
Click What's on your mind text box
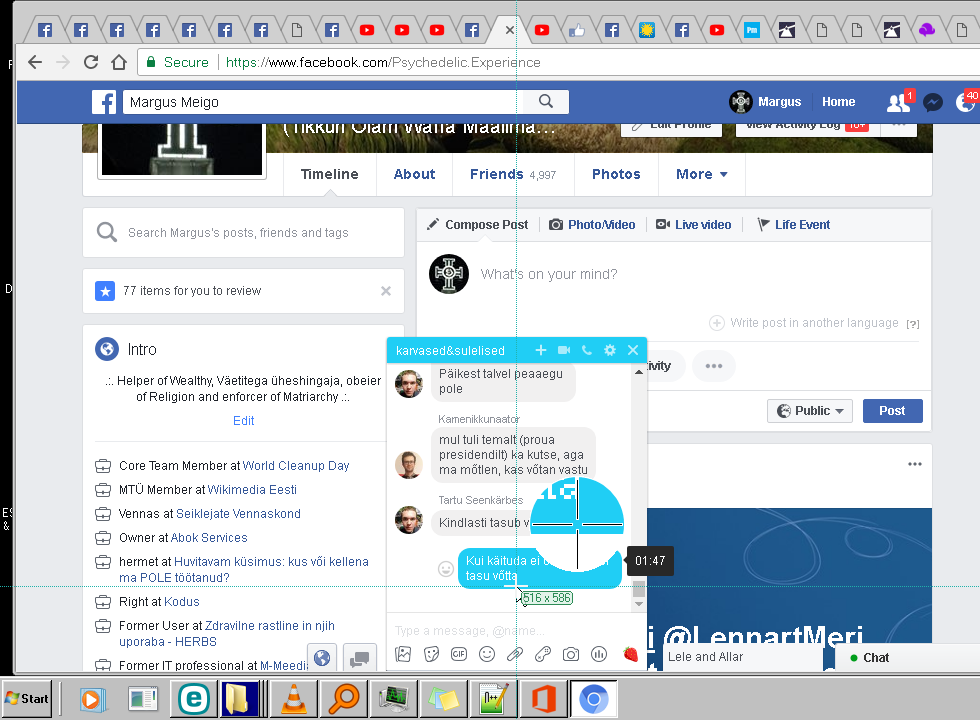pyautogui.click(x=549, y=274)
